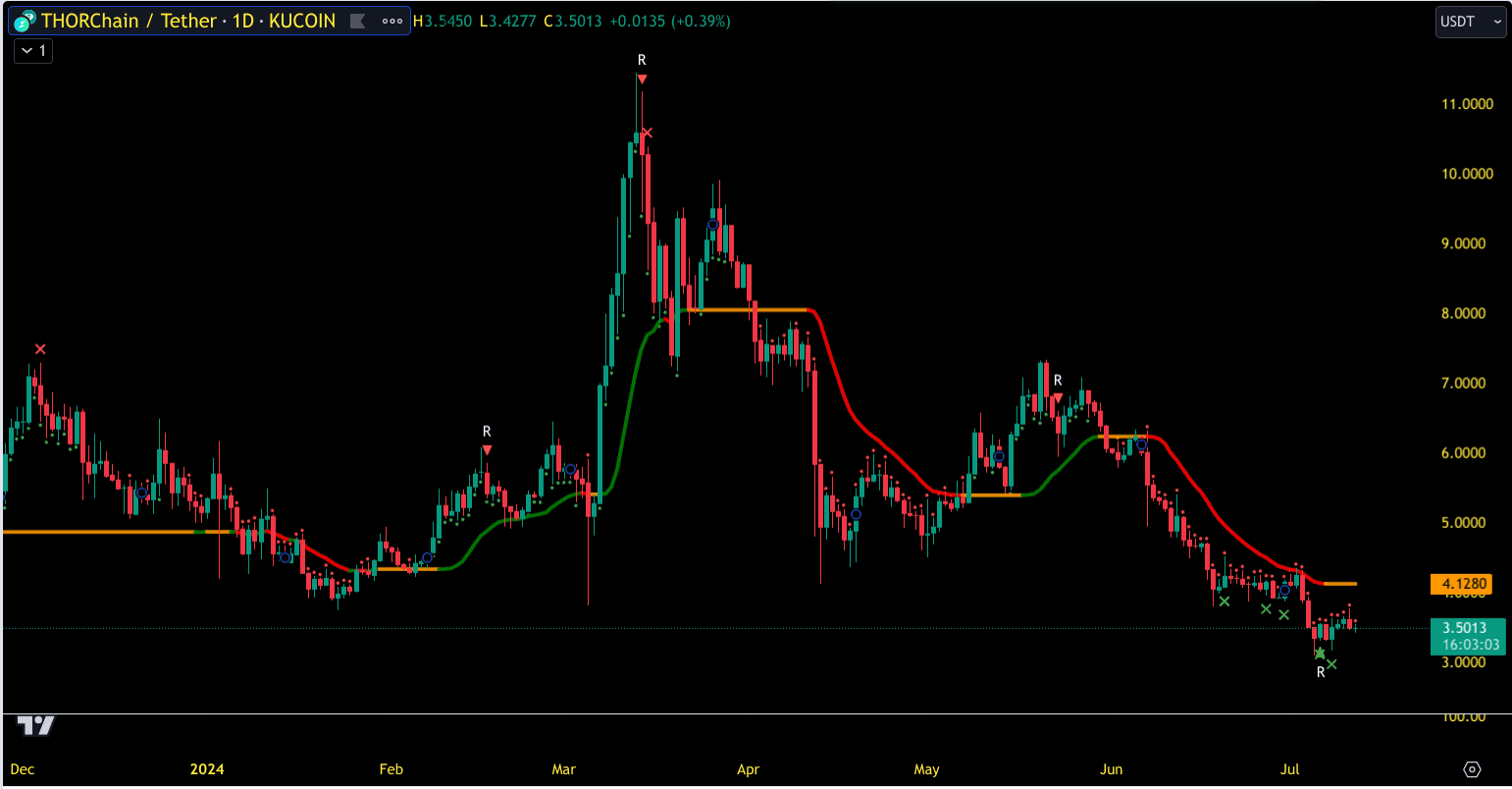The image size is (1512, 789).
Task: Click the 10.0000 price scale label
Action: (x=1467, y=174)
